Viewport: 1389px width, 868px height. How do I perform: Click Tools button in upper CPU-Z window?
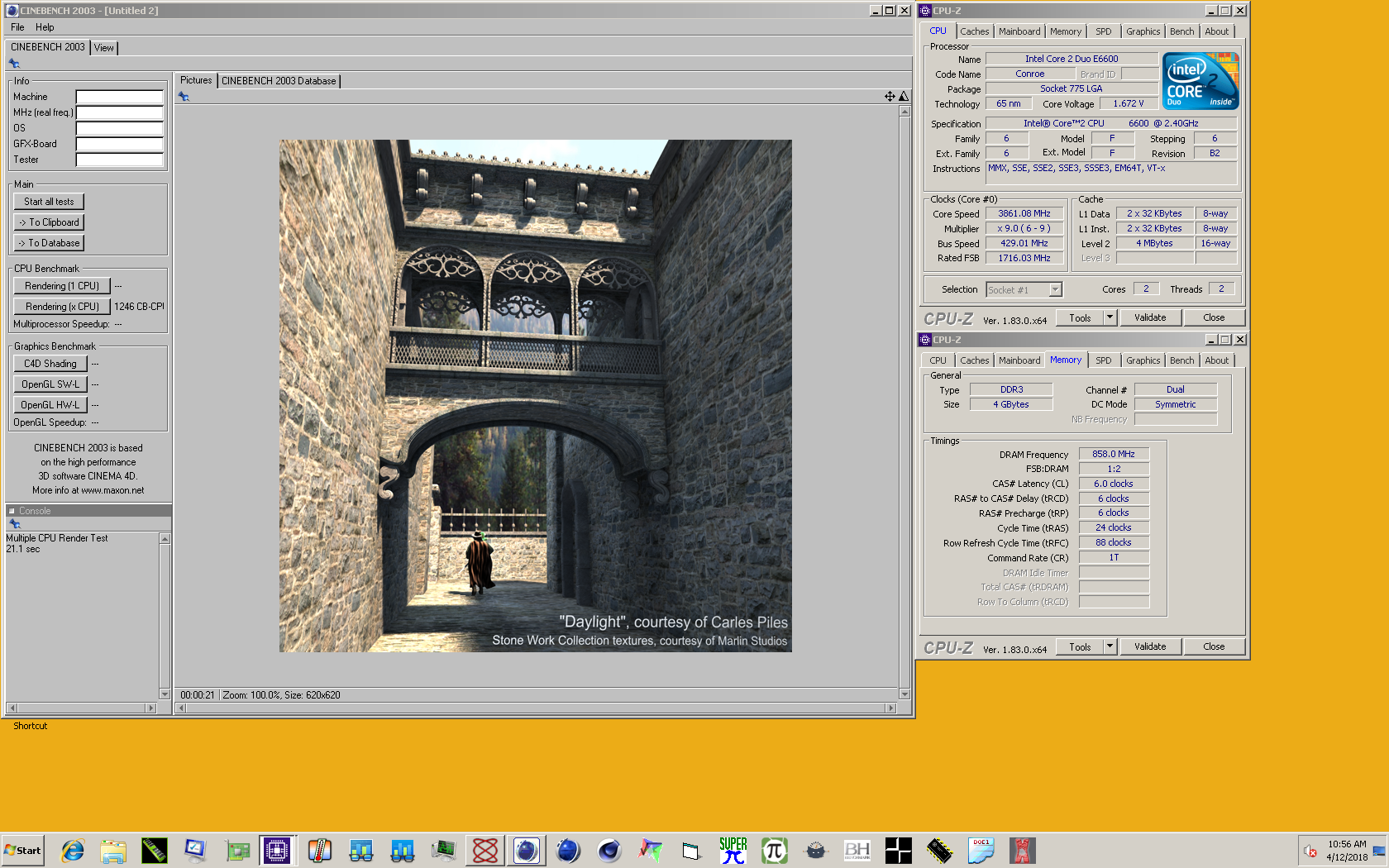point(1080,317)
